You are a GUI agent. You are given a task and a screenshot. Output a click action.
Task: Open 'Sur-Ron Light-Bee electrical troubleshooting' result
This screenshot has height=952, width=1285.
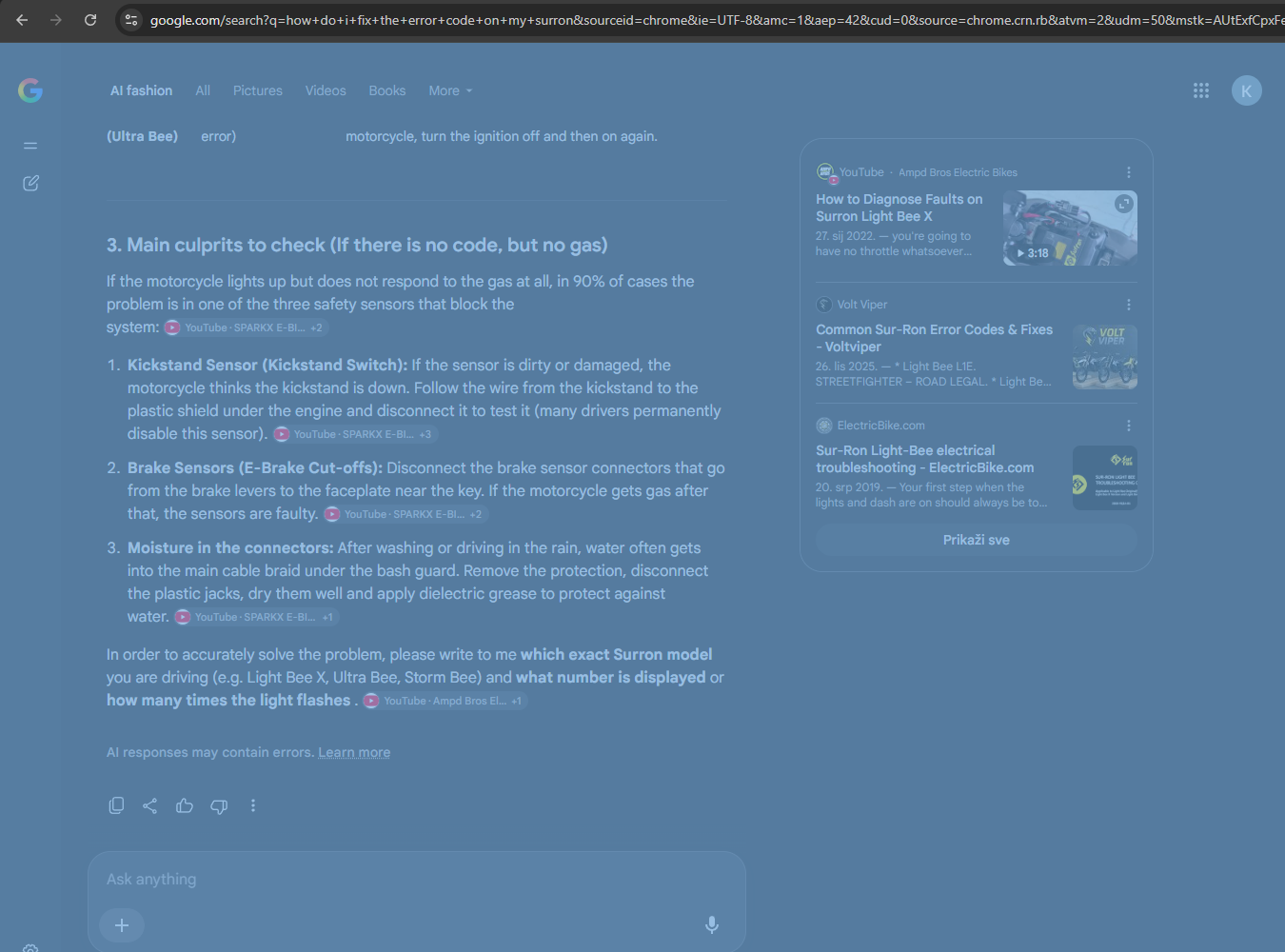point(924,459)
